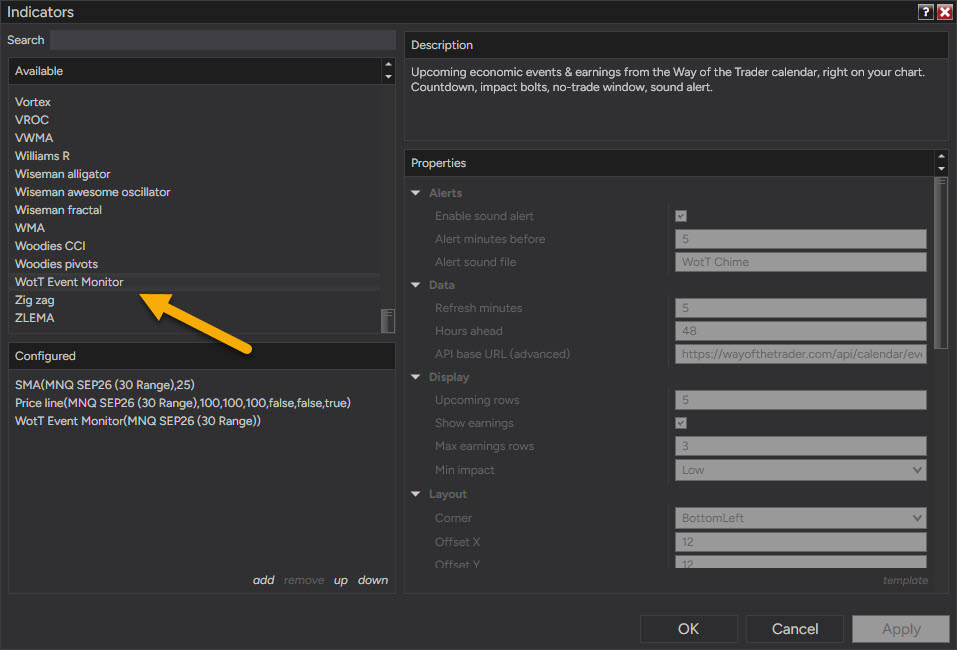Image resolution: width=957 pixels, height=650 pixels.
Task: Open the Corner dropdown set to BottomLeft
Action: pyautogui.click(x=800, y=518)
